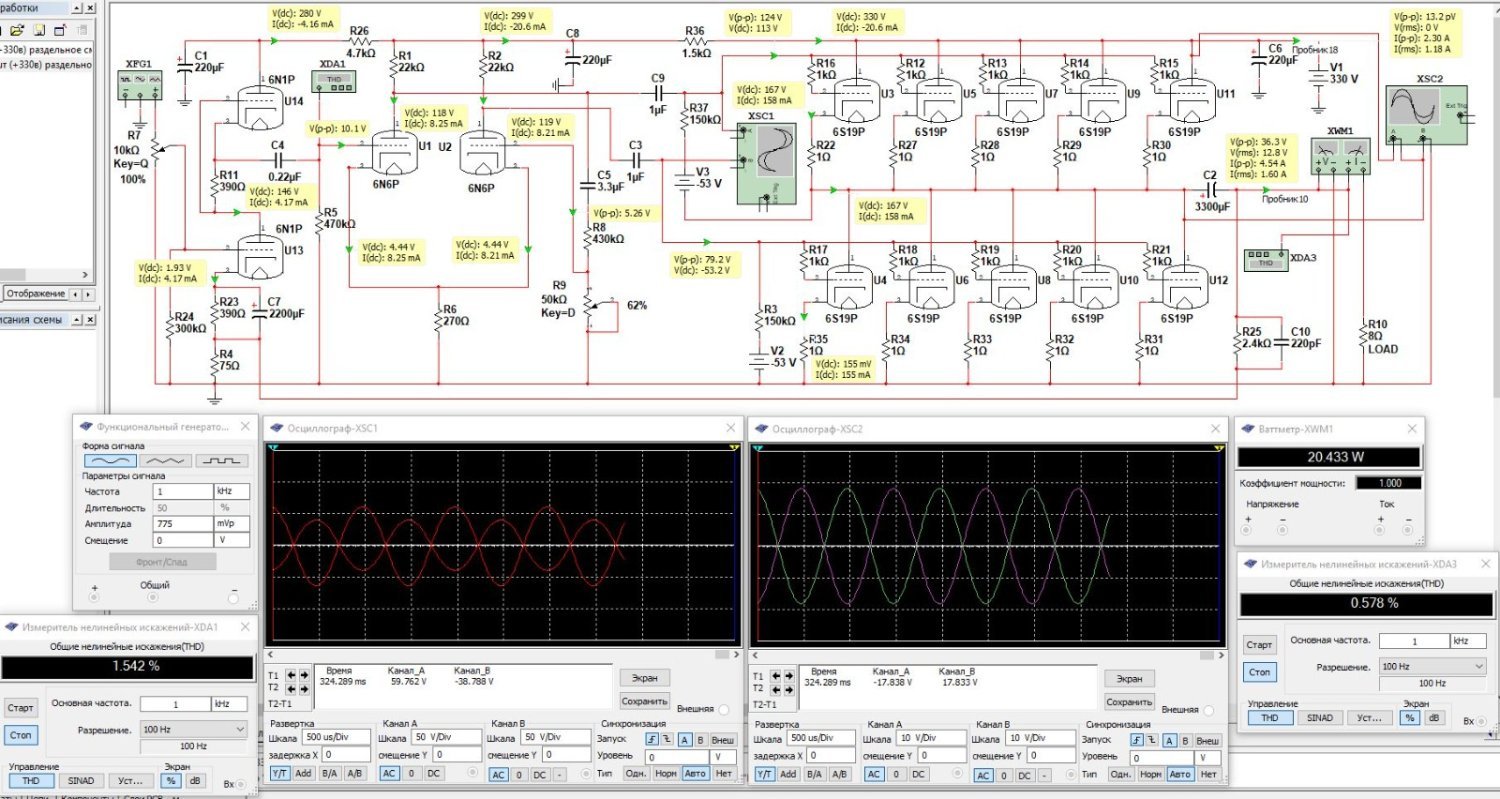Set XSC1 Channel A coupling to DC
This screenshot has width=1500, height=799.
[x=433, y=773]
